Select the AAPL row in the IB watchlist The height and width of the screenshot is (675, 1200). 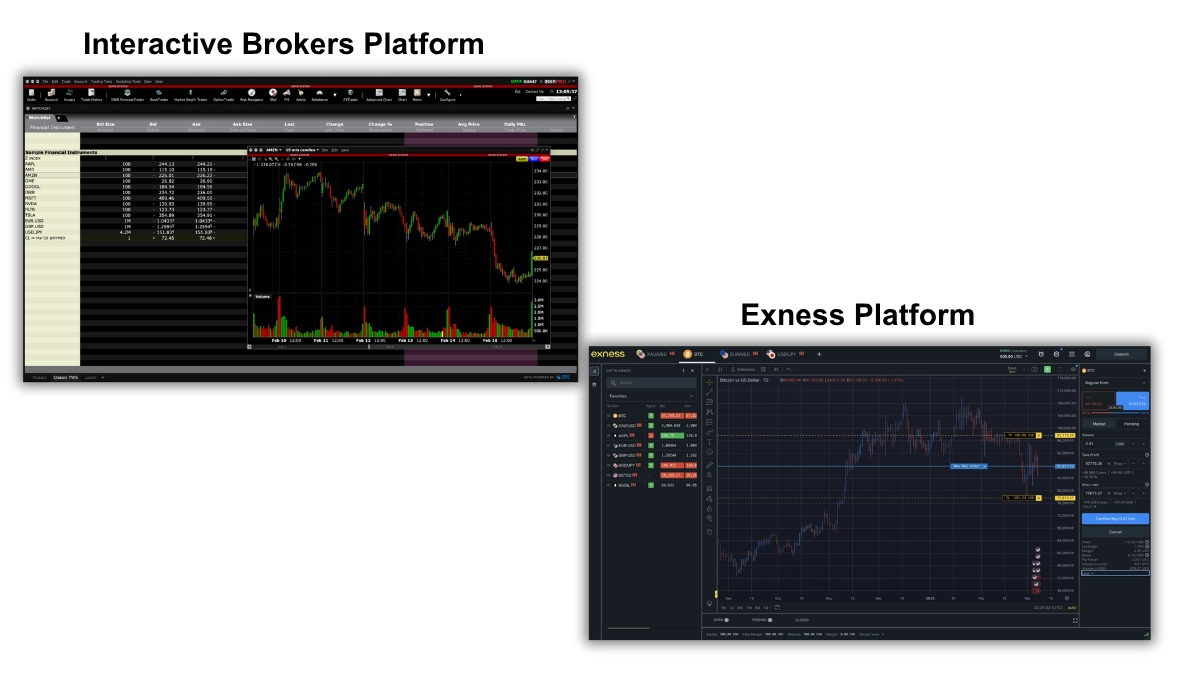(135, 163)
